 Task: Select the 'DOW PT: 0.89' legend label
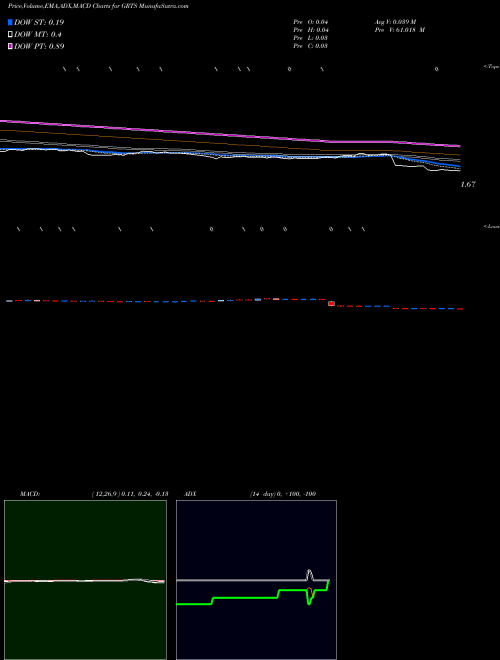pos(39,46)
